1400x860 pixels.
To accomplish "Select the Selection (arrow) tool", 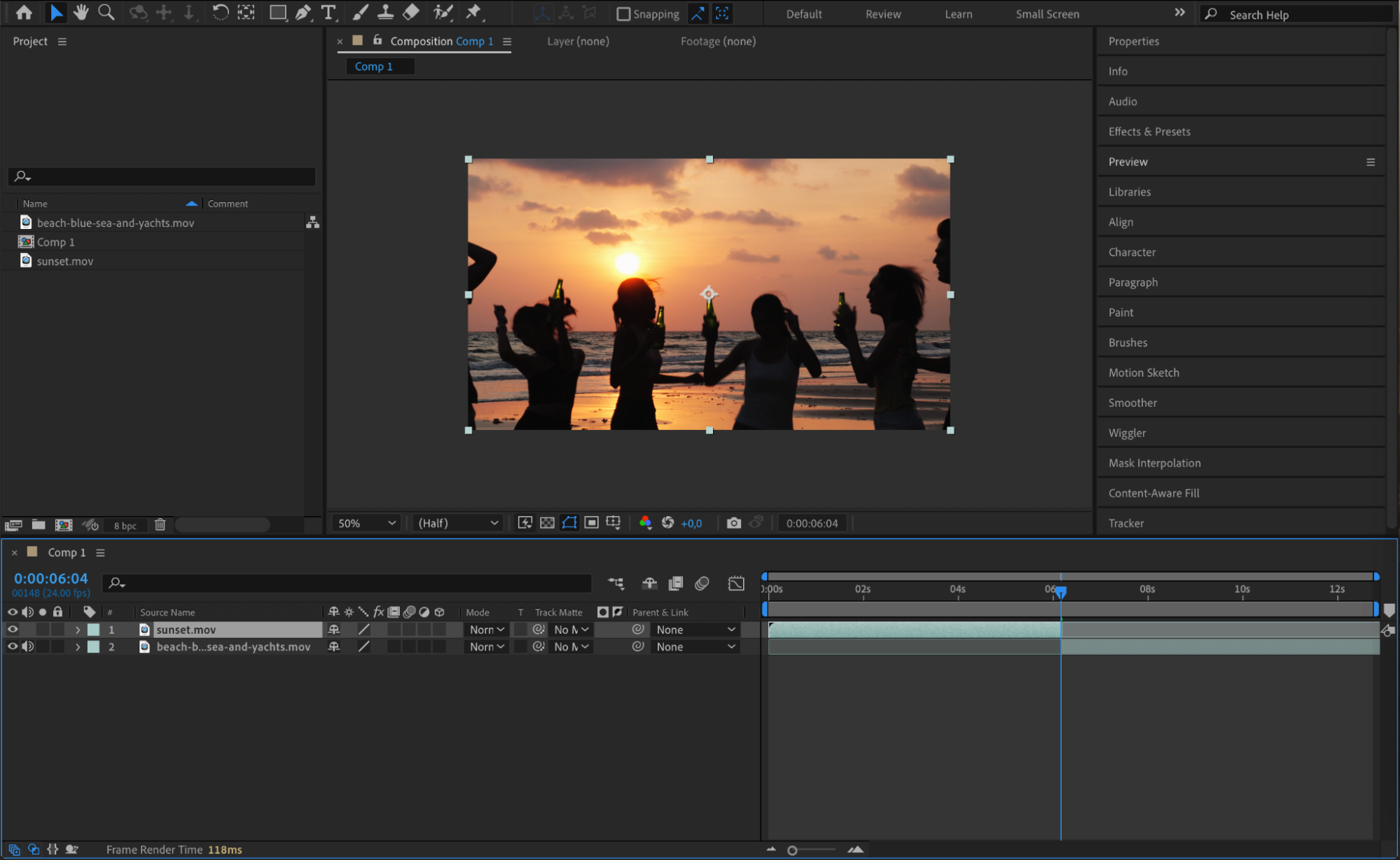I will [56, 13].
